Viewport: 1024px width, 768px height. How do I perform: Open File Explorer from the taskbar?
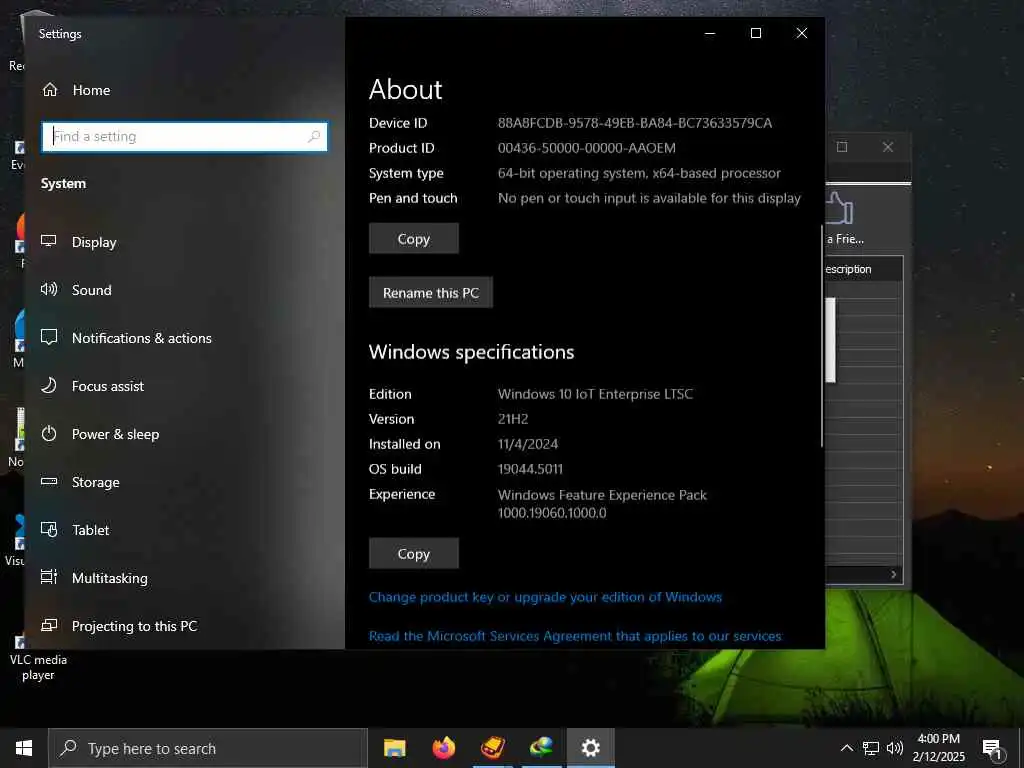point(394,748)
